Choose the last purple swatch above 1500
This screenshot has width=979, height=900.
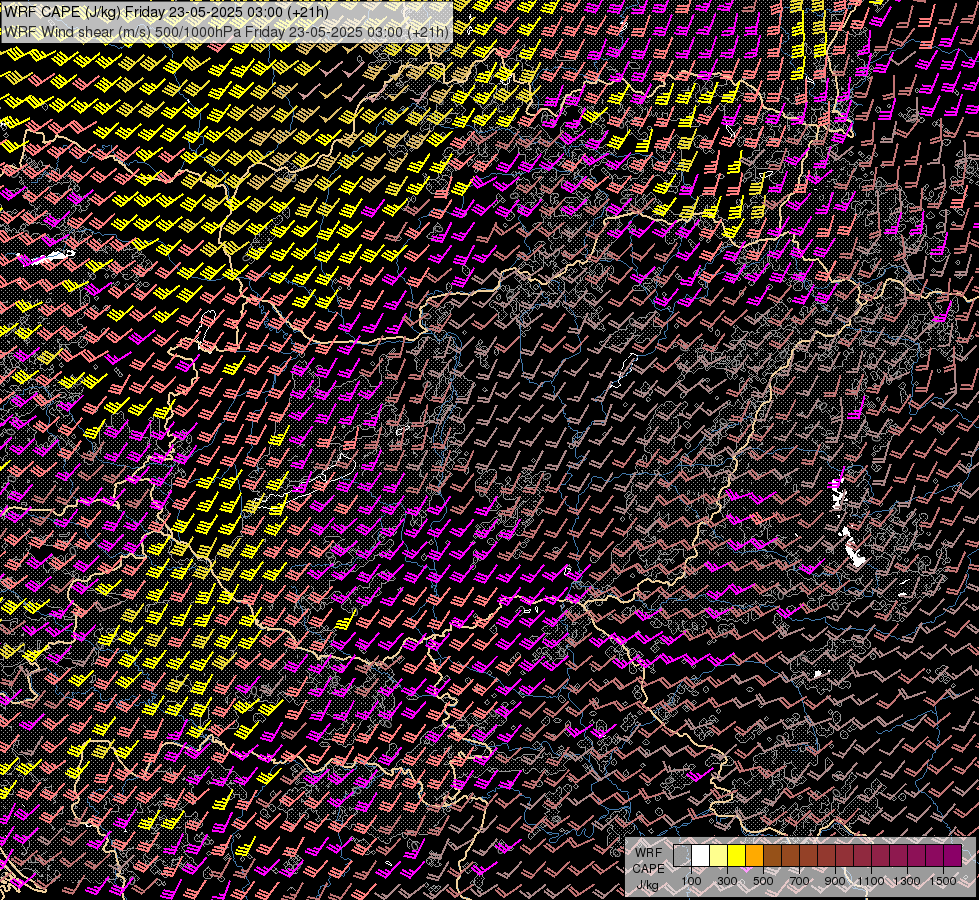(953, 855)
